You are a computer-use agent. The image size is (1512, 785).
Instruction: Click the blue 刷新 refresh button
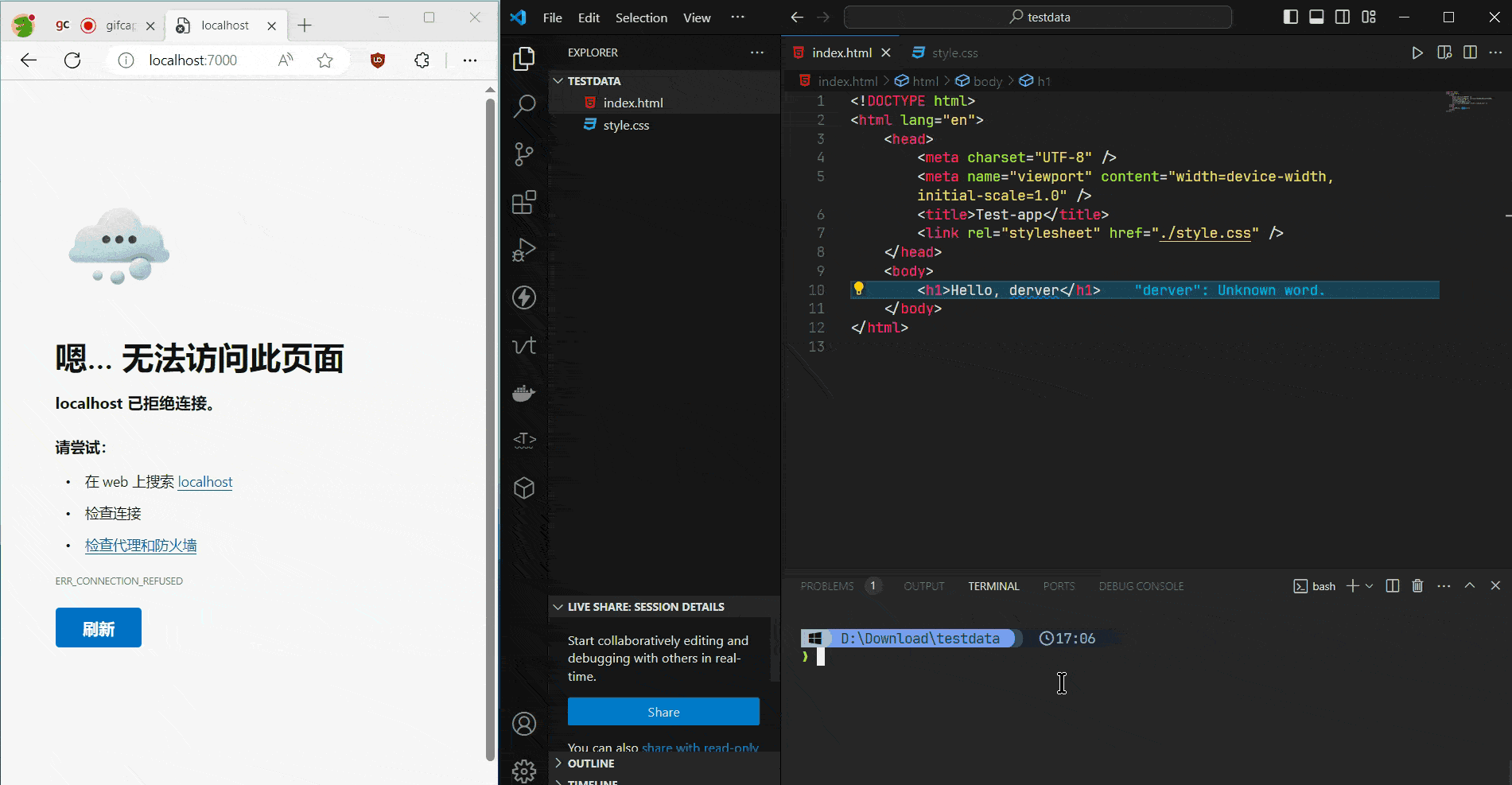click(99, 628)
